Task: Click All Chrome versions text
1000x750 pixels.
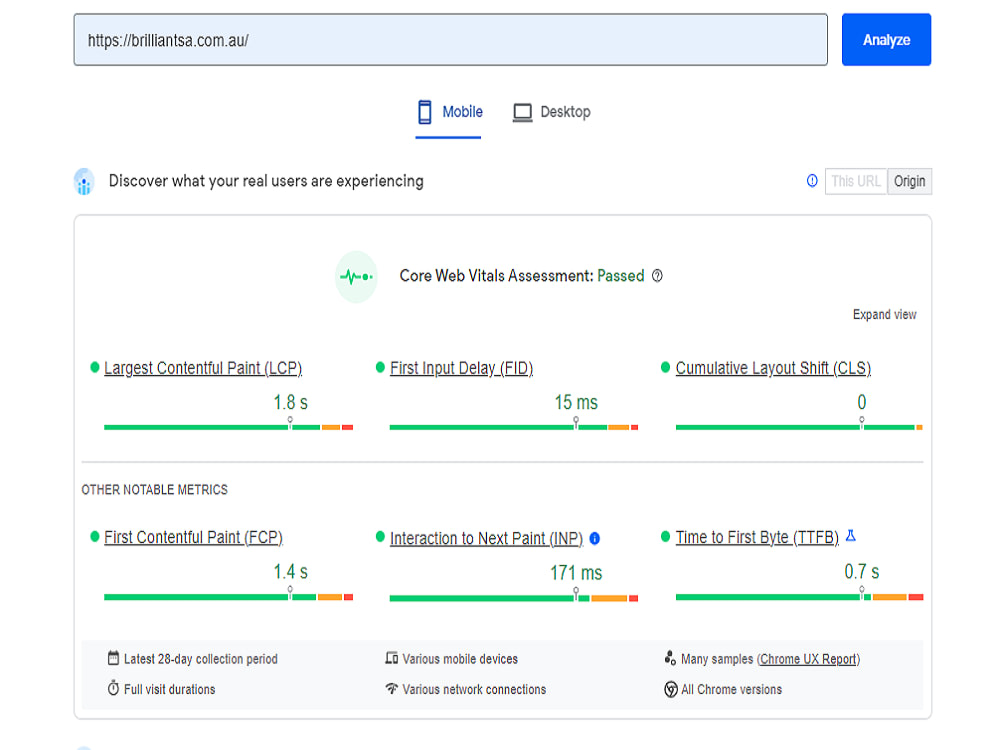Action: (732, 689)
